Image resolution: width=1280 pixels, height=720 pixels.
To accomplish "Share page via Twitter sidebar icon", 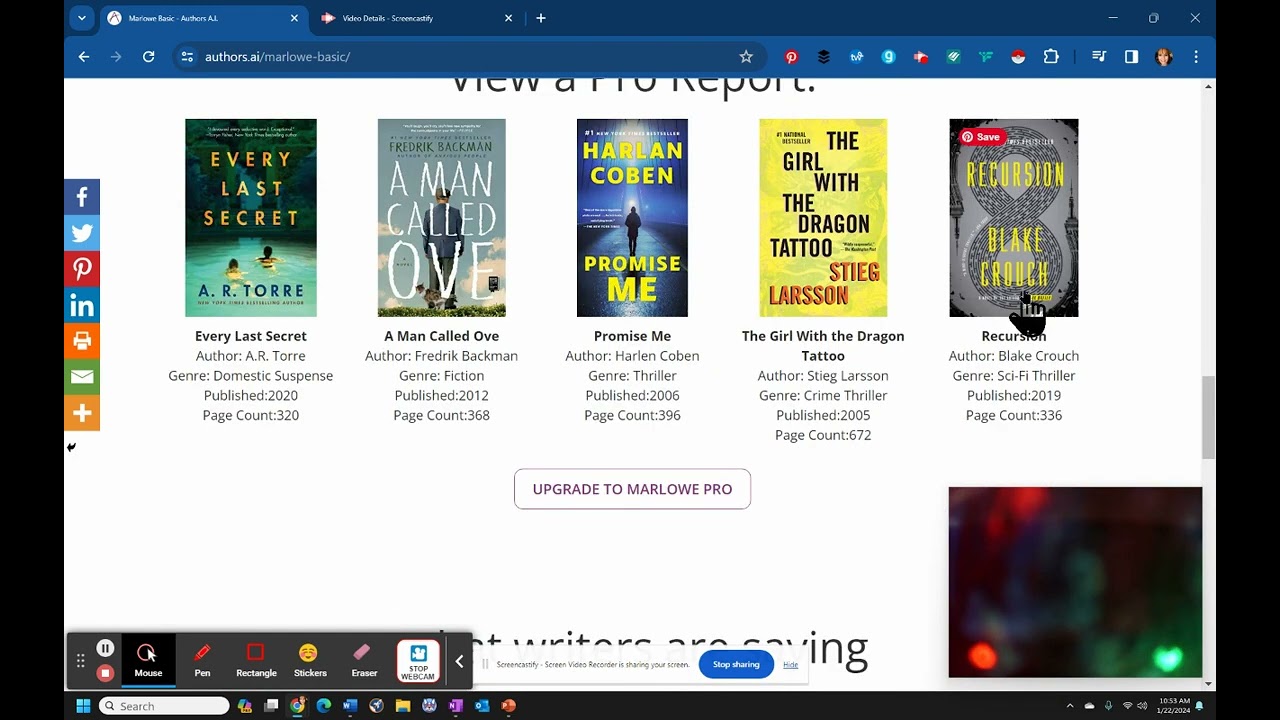I will 82,233.
